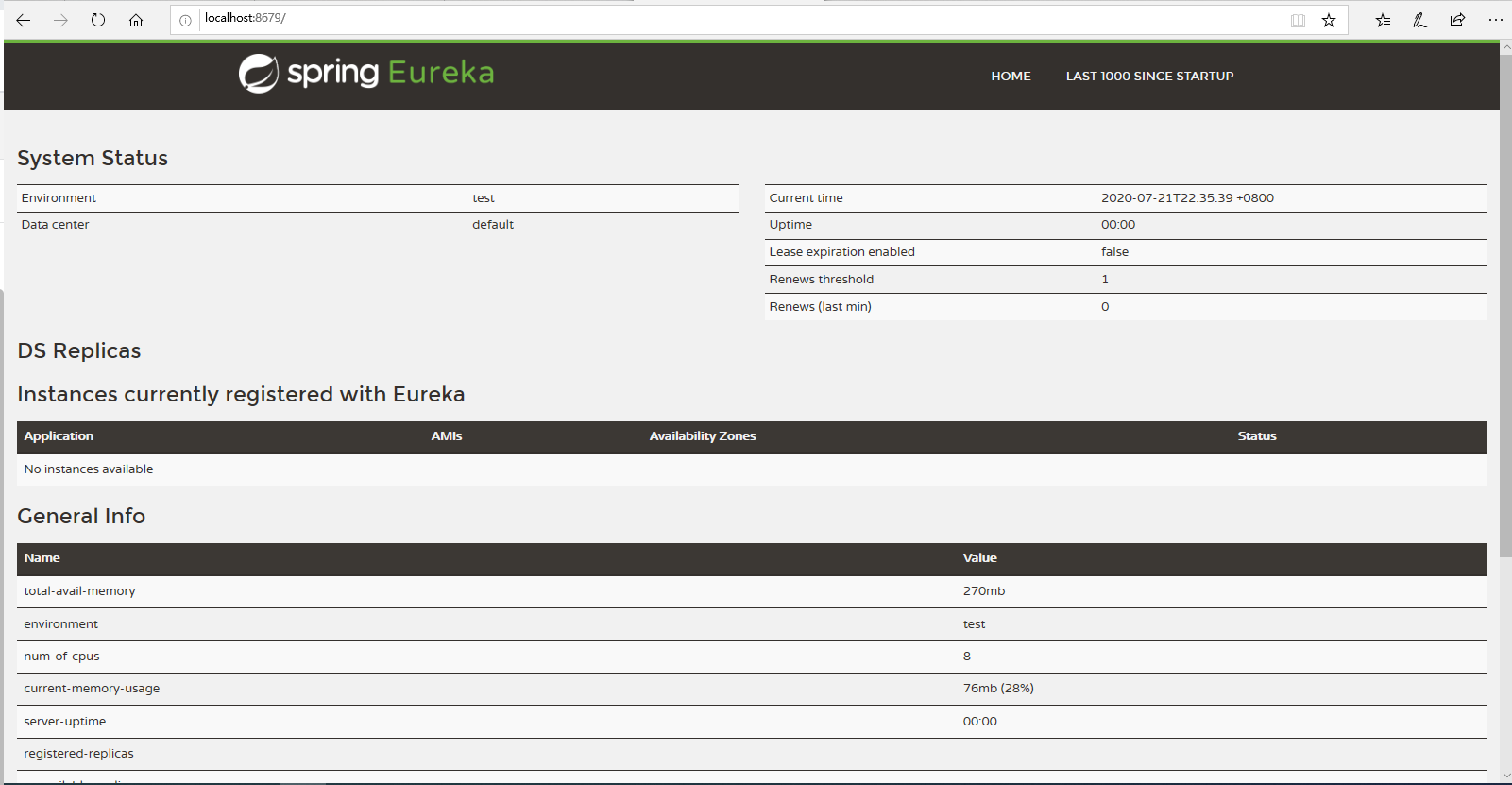Screen dimensions: 1512x785
Task: Click the Current time value 2020-07-21T22:35:39
Action: 1187,198
